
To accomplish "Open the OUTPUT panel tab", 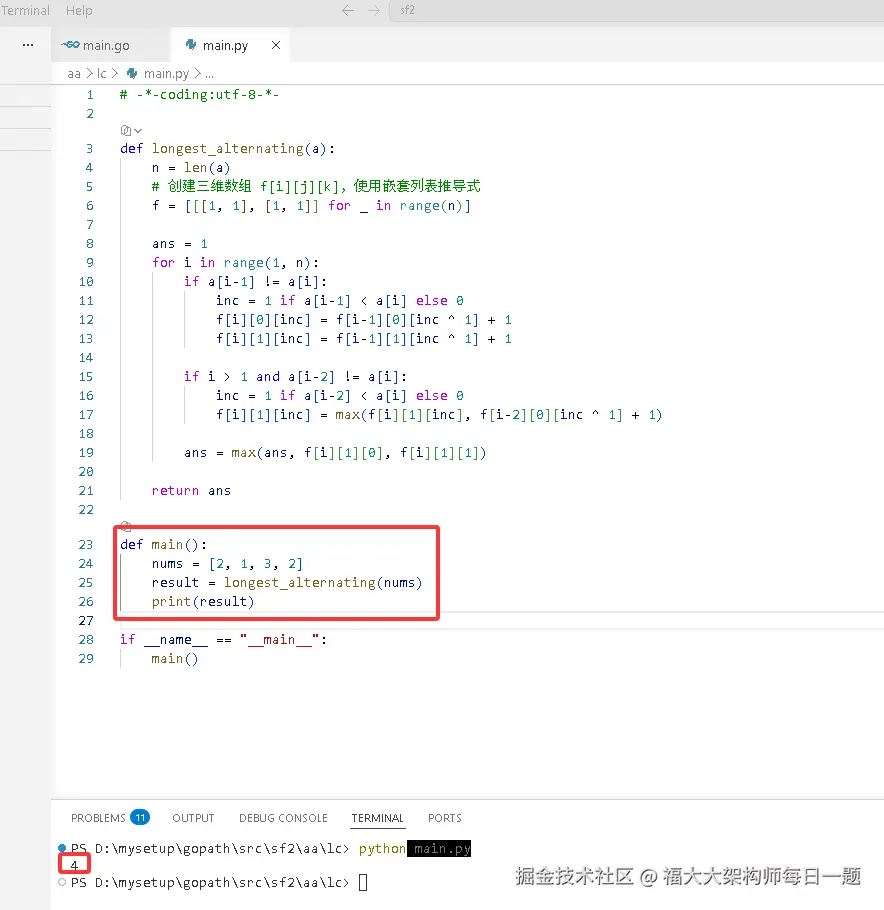I will (x=193, y=818).
